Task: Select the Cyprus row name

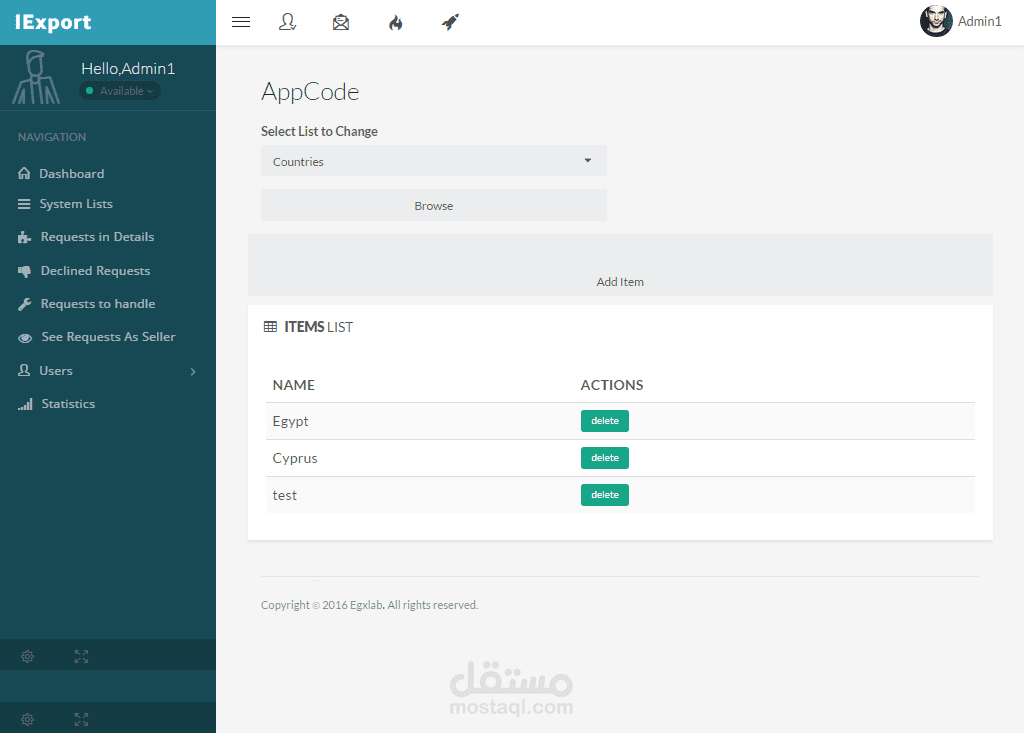Action: 295,459
